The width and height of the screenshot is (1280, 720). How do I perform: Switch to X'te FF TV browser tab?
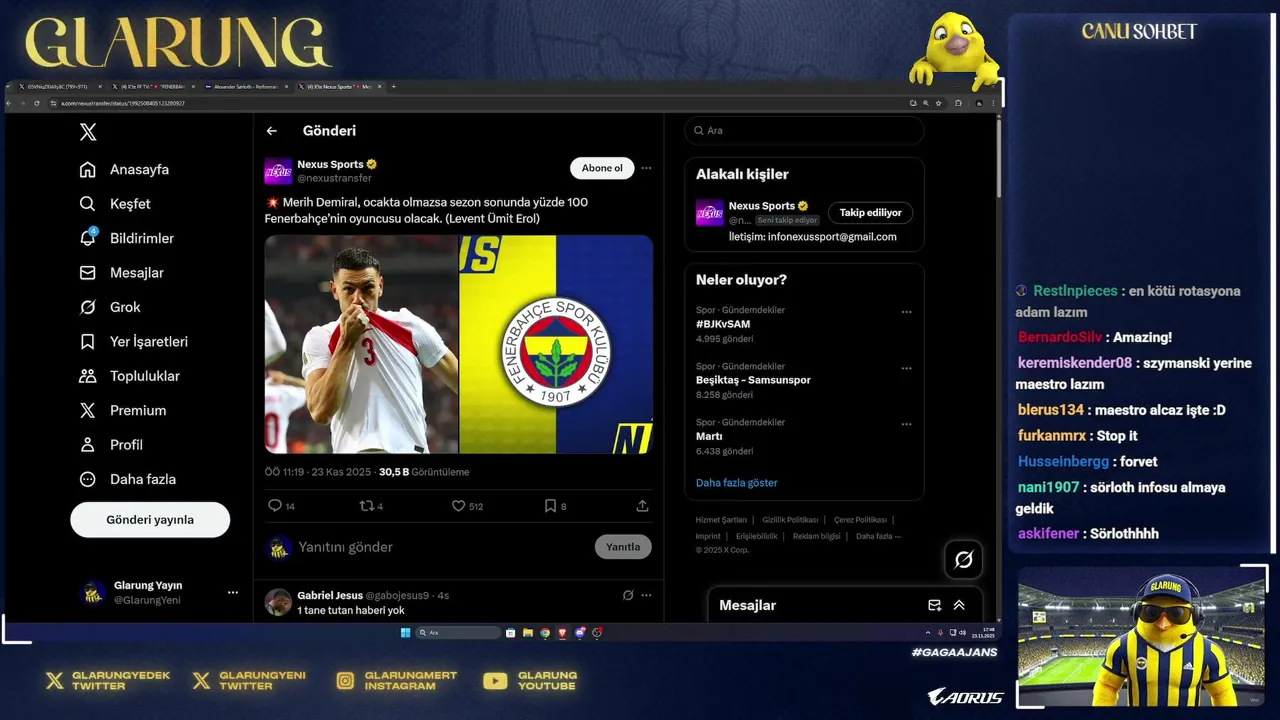tap(153, 87)
